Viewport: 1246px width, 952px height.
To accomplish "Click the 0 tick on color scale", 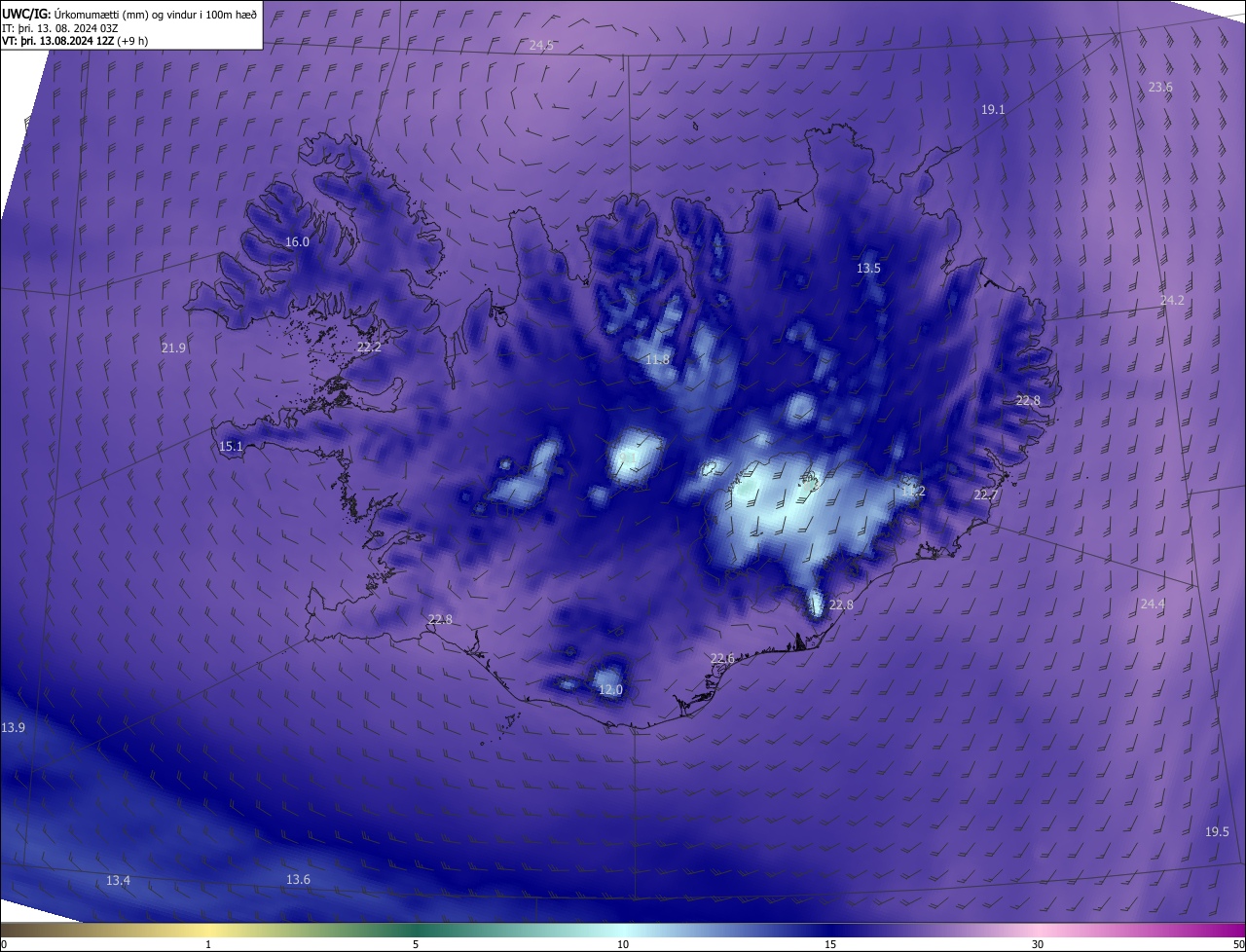I will 4,945.
